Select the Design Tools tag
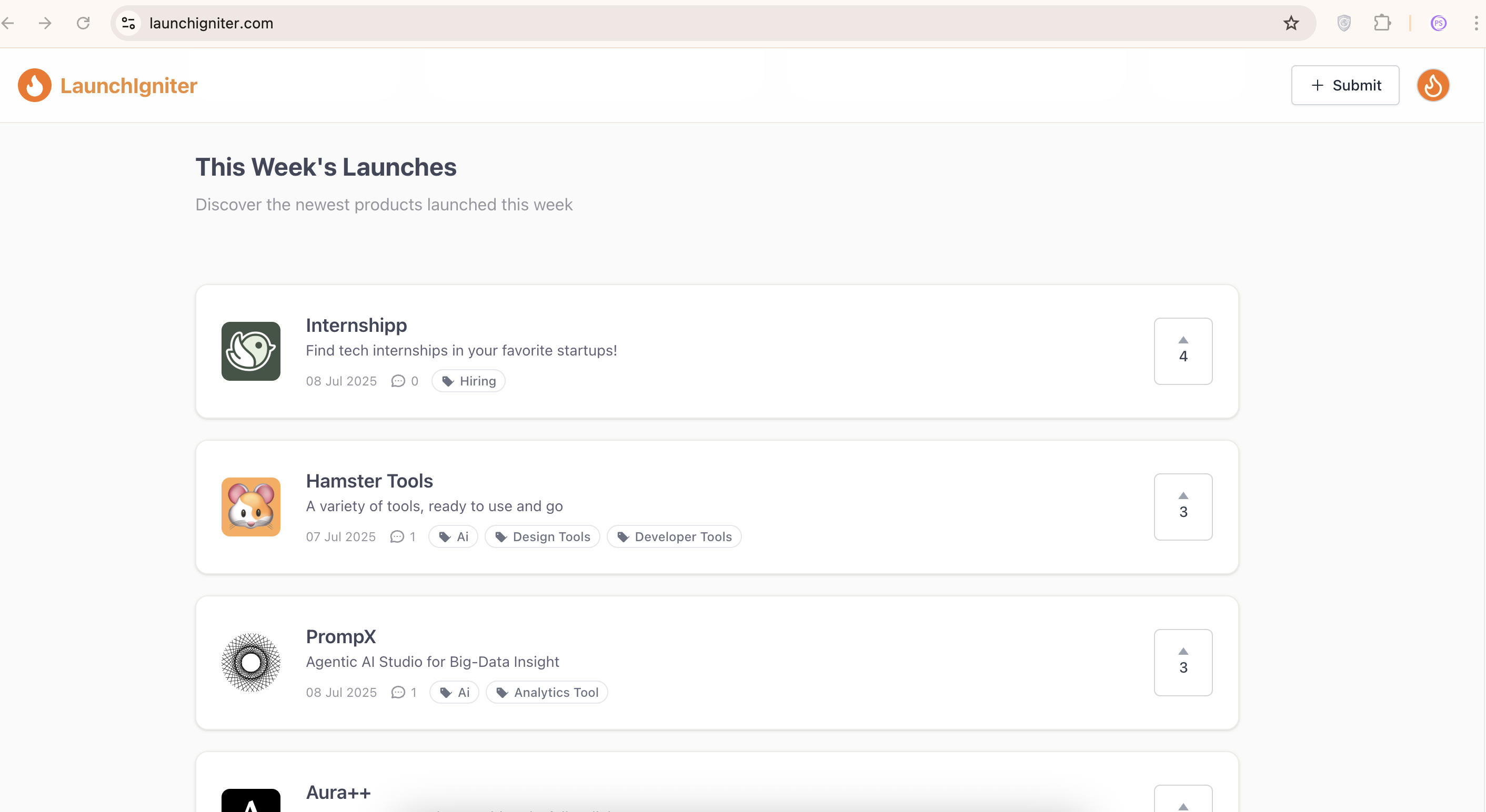The image size is (1486, 812). point(542,537)
